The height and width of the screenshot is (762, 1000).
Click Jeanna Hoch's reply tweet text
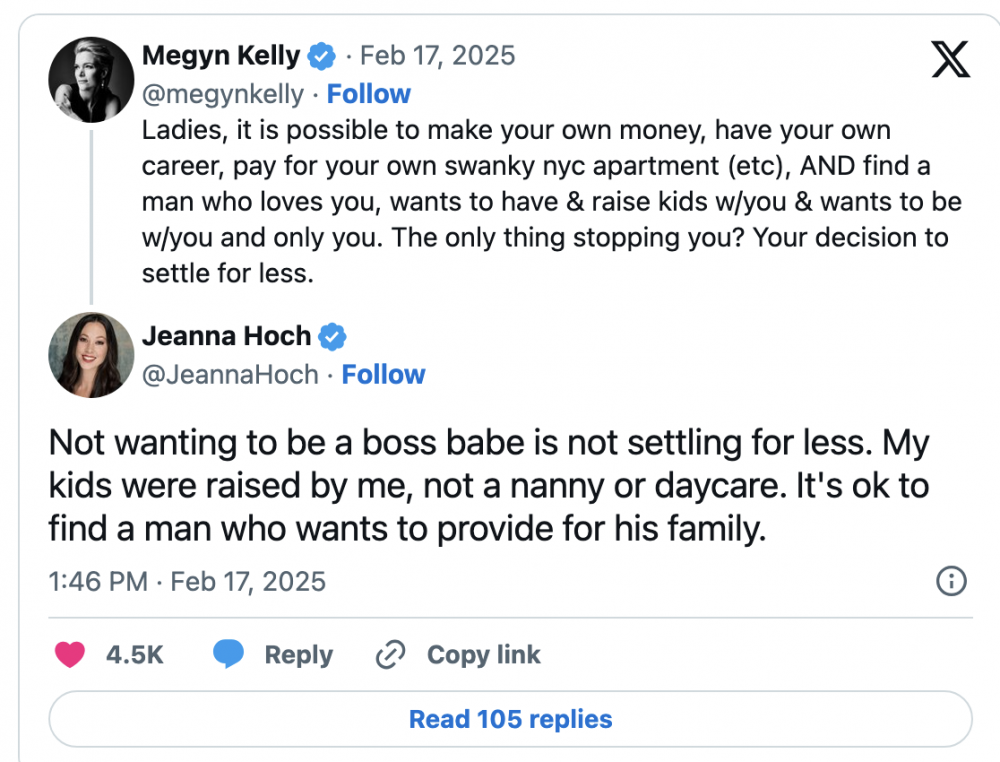click(488, 486)
